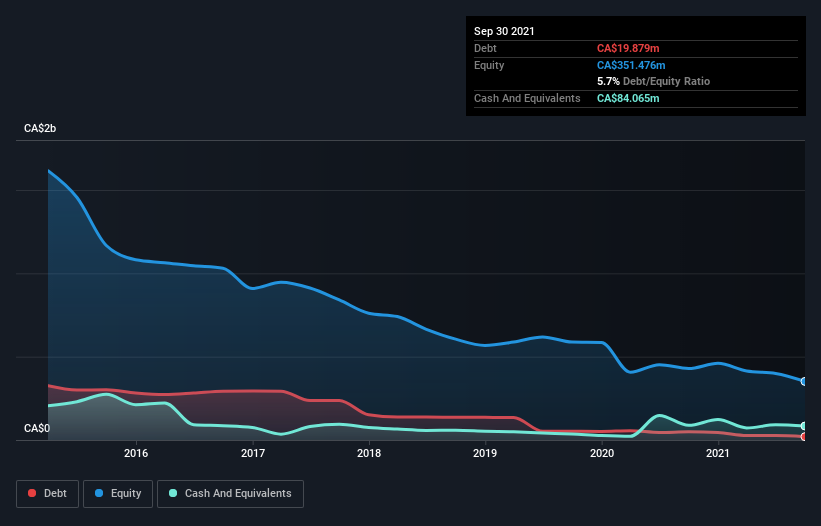
Task: Click Cash And Equivalents label in tooltip
Action: pos(527,98)
